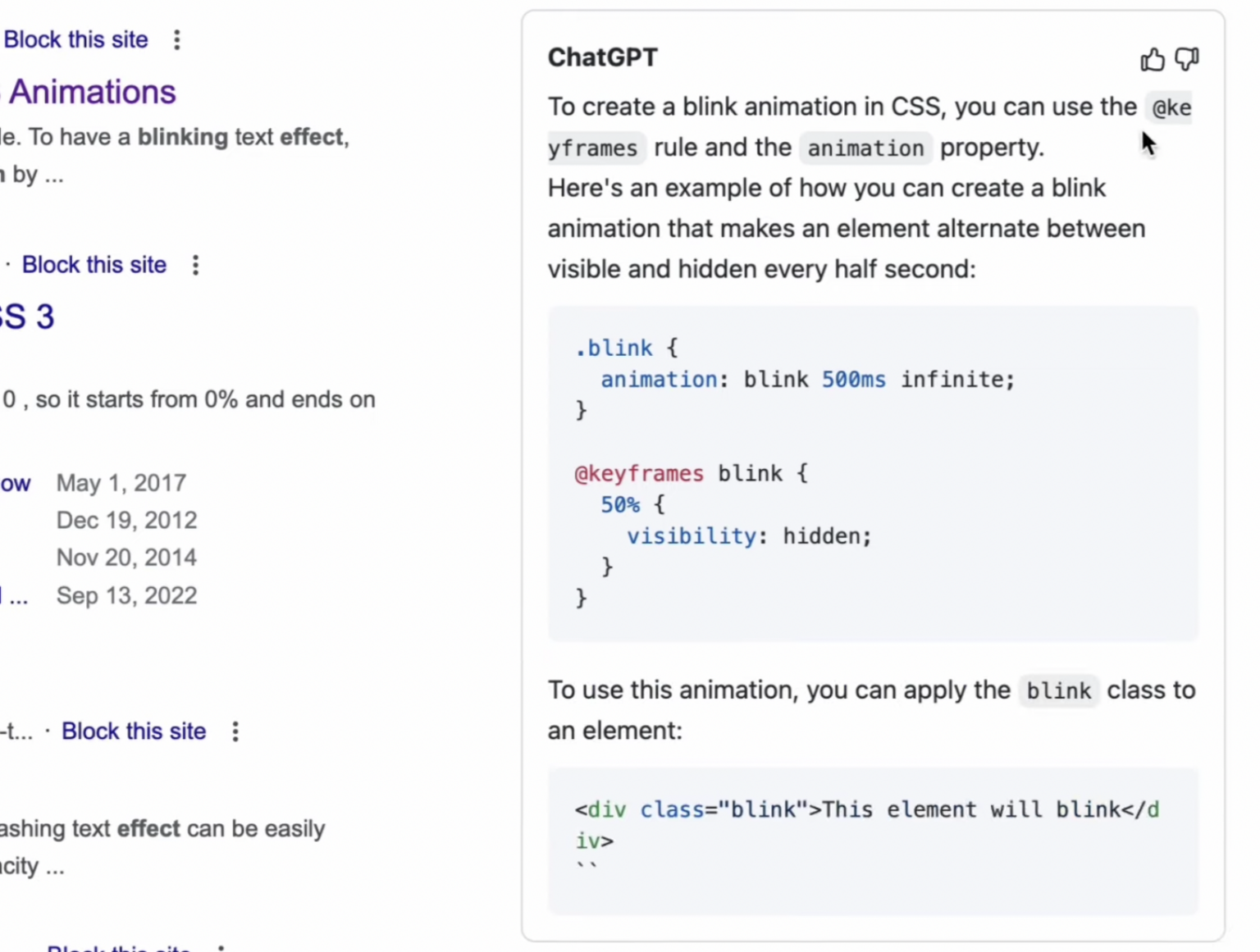Viewport: 1260px width, 952px height.
Task: Click the Dec 19, 2012 date entry
Action: [126, 521]
